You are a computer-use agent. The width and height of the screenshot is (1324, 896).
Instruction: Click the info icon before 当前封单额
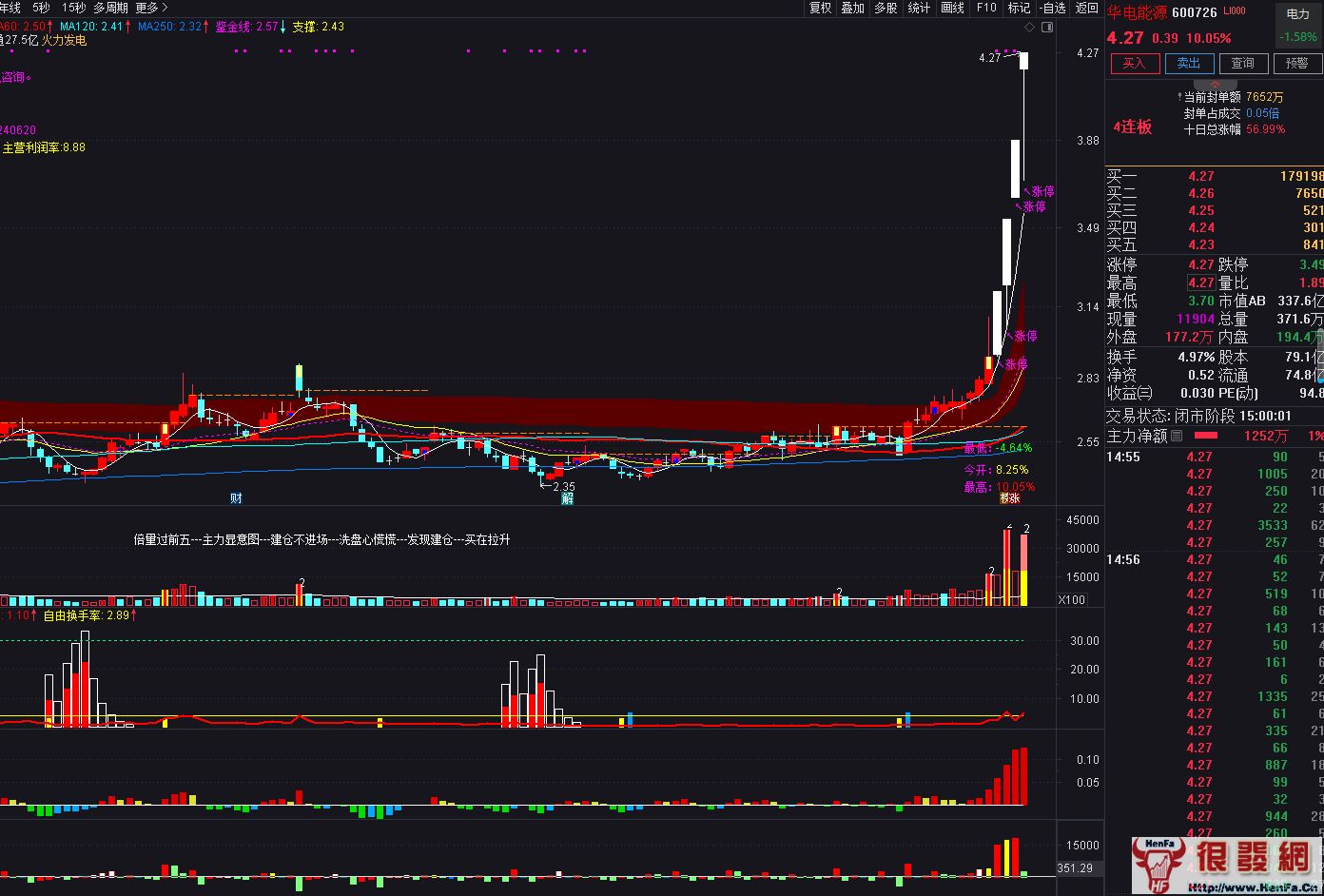1178,97
